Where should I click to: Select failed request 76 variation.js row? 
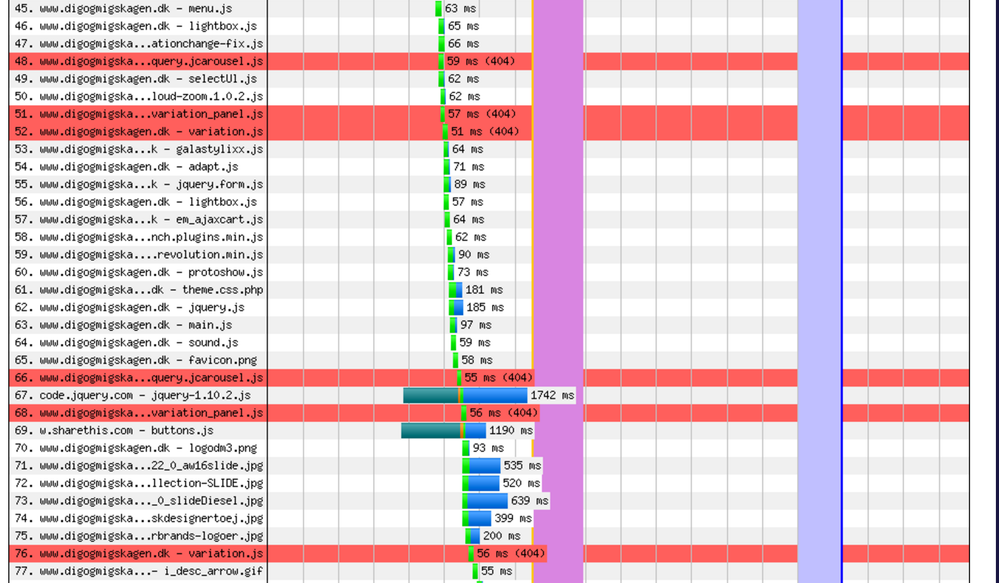[x=139, y=553]
